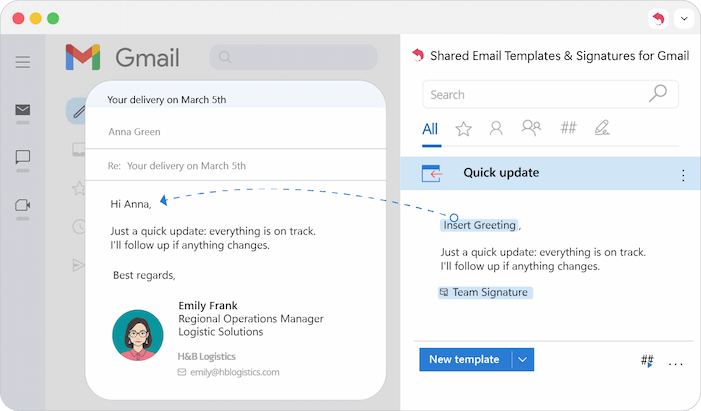Image resolution: width=701 pixels, height=411 pixels.
Task: Click 'Best regards,' in the email body
Action: pos(144,275)
